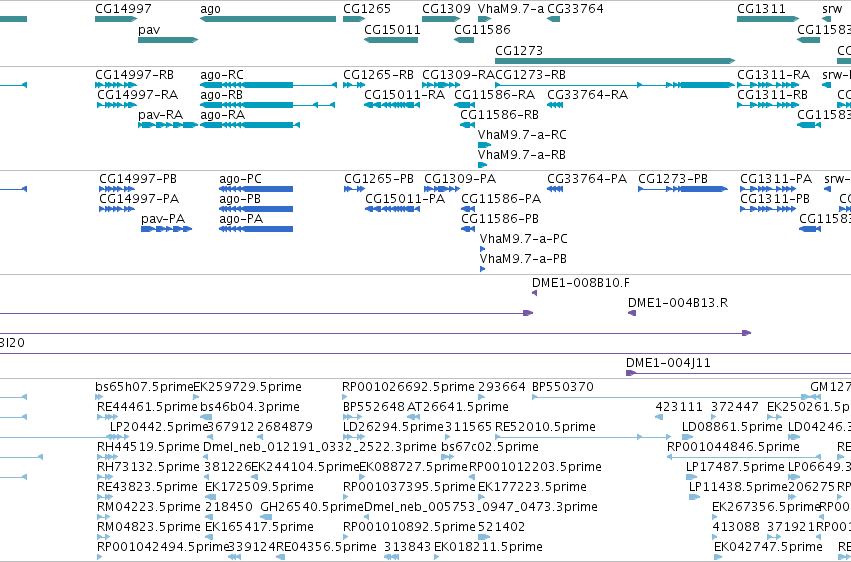
Task: Click the CG1311-PB protein label
Action: point(775,199)
